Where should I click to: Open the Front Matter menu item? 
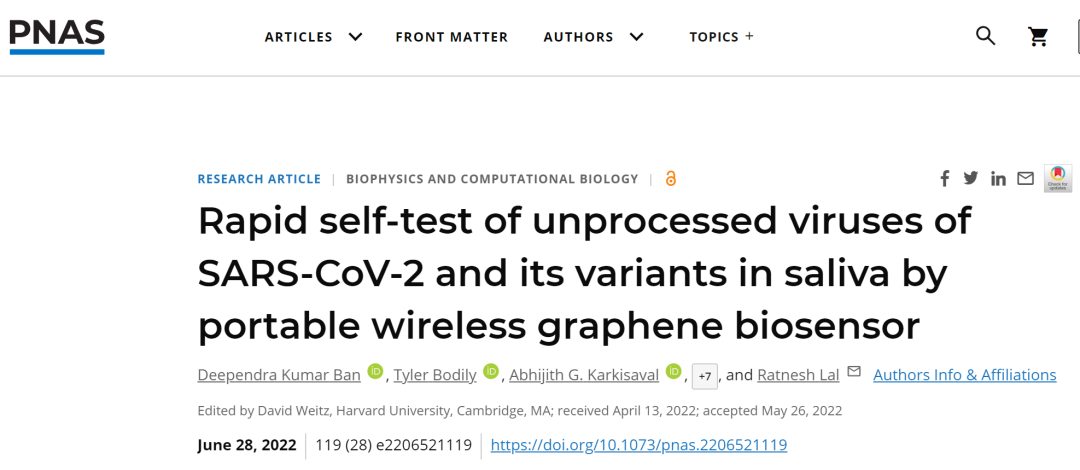tap(451, 37)
